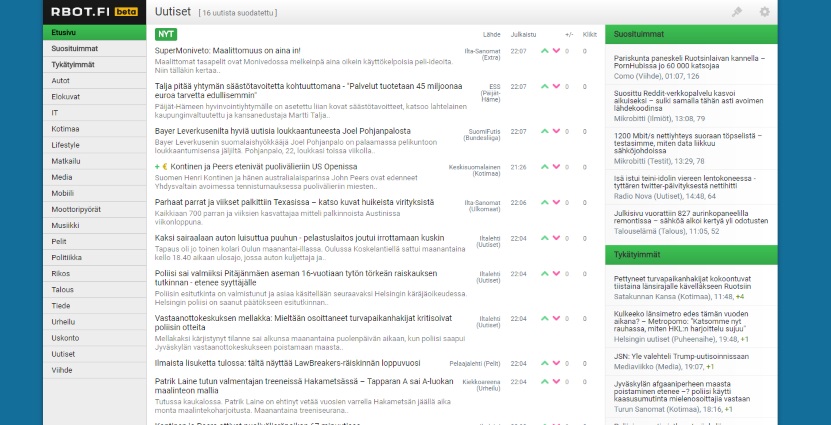Click the RBOT.FI beta logo
The height and width of the screenshot is (425, 831).
tap(94, 12)
